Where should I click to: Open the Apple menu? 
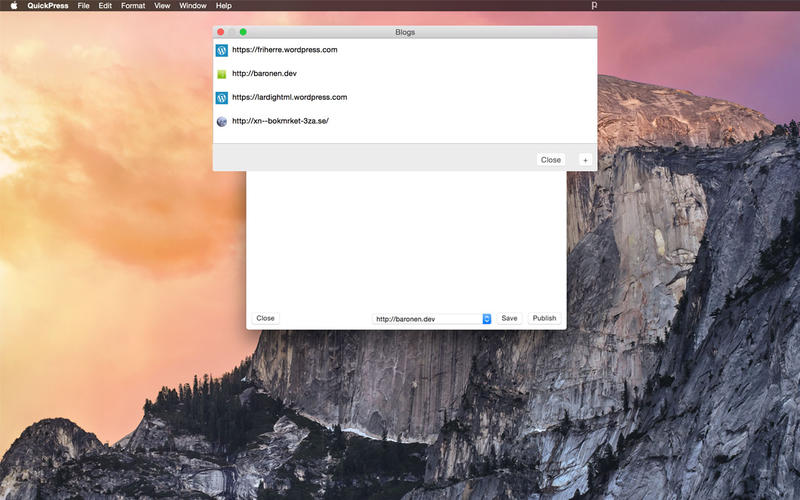pyautogui.click(x=14, y=6)
